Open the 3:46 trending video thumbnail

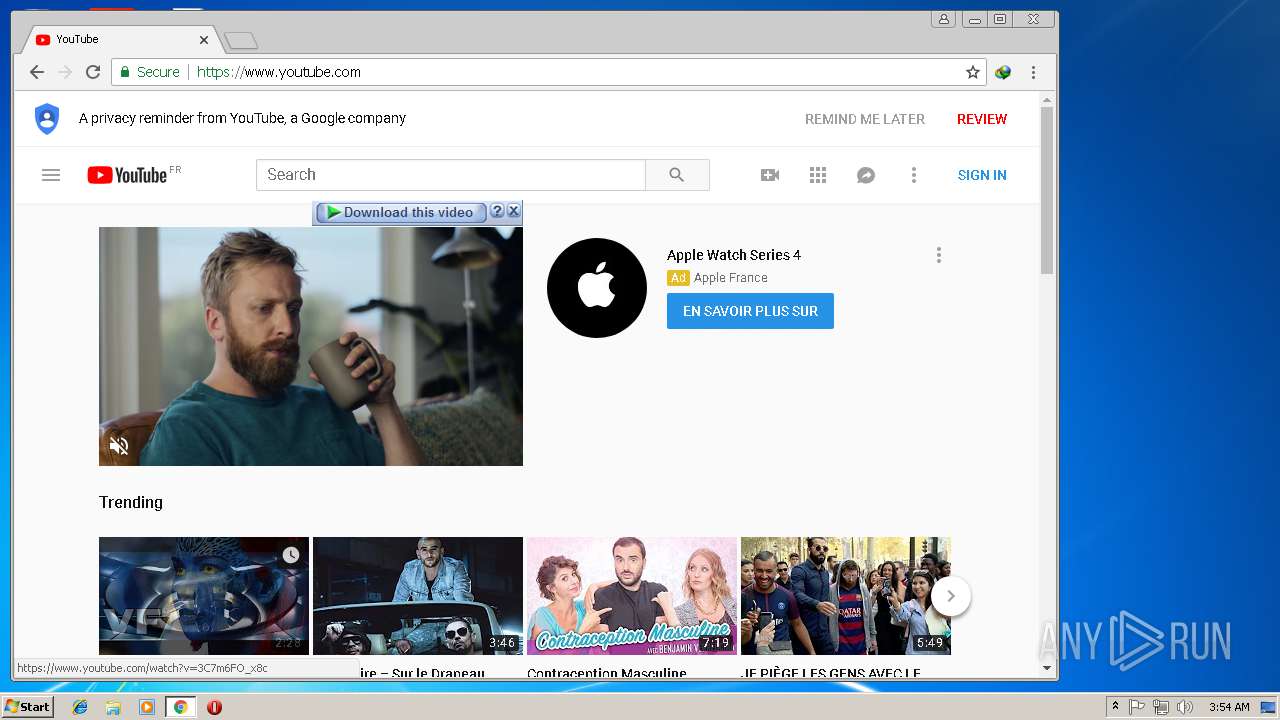click(418, 596)
